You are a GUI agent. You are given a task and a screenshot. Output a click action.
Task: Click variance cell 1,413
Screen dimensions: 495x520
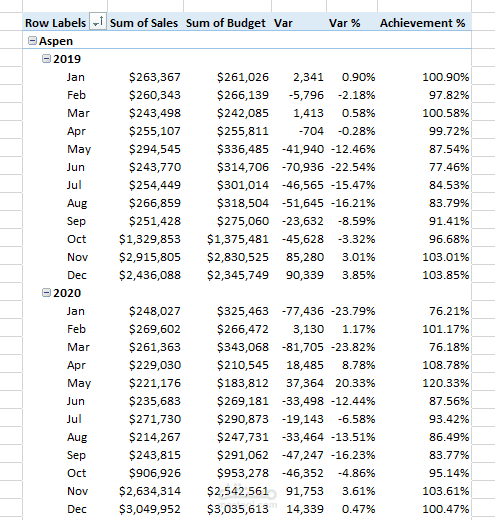pos(308,113)
